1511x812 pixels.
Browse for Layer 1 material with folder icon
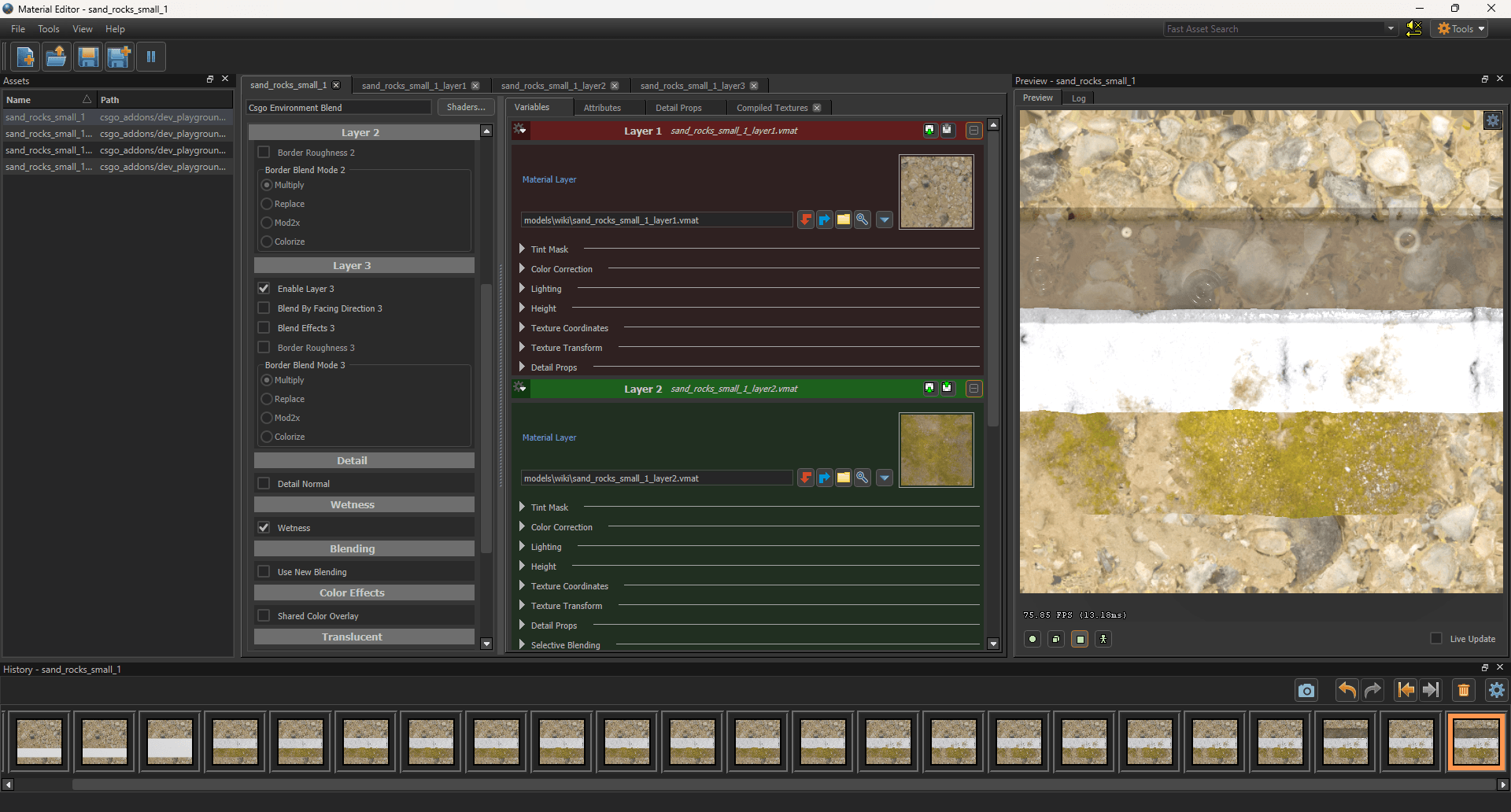pyautogui.click(x=844, y=220)
